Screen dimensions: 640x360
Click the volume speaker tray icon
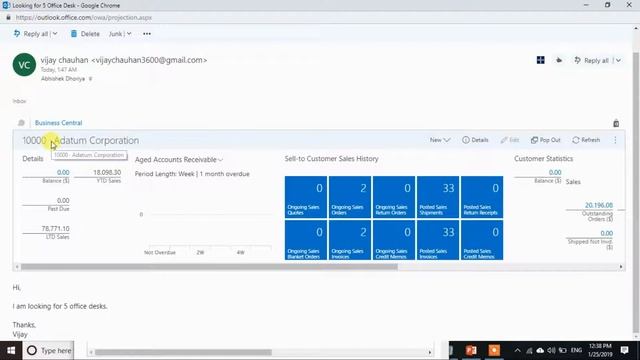point(551,350)
